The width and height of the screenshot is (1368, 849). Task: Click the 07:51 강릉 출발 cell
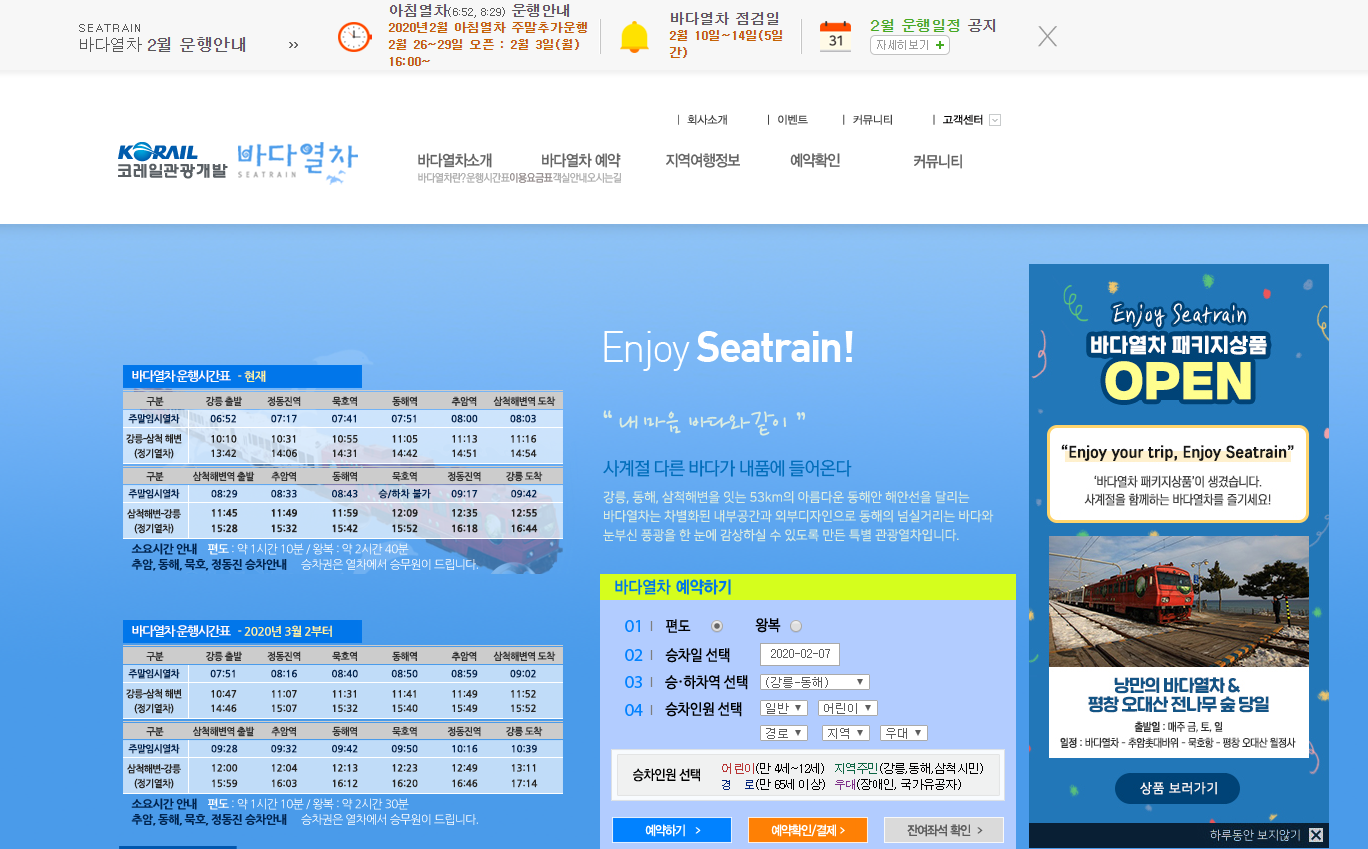click(224, 674)
